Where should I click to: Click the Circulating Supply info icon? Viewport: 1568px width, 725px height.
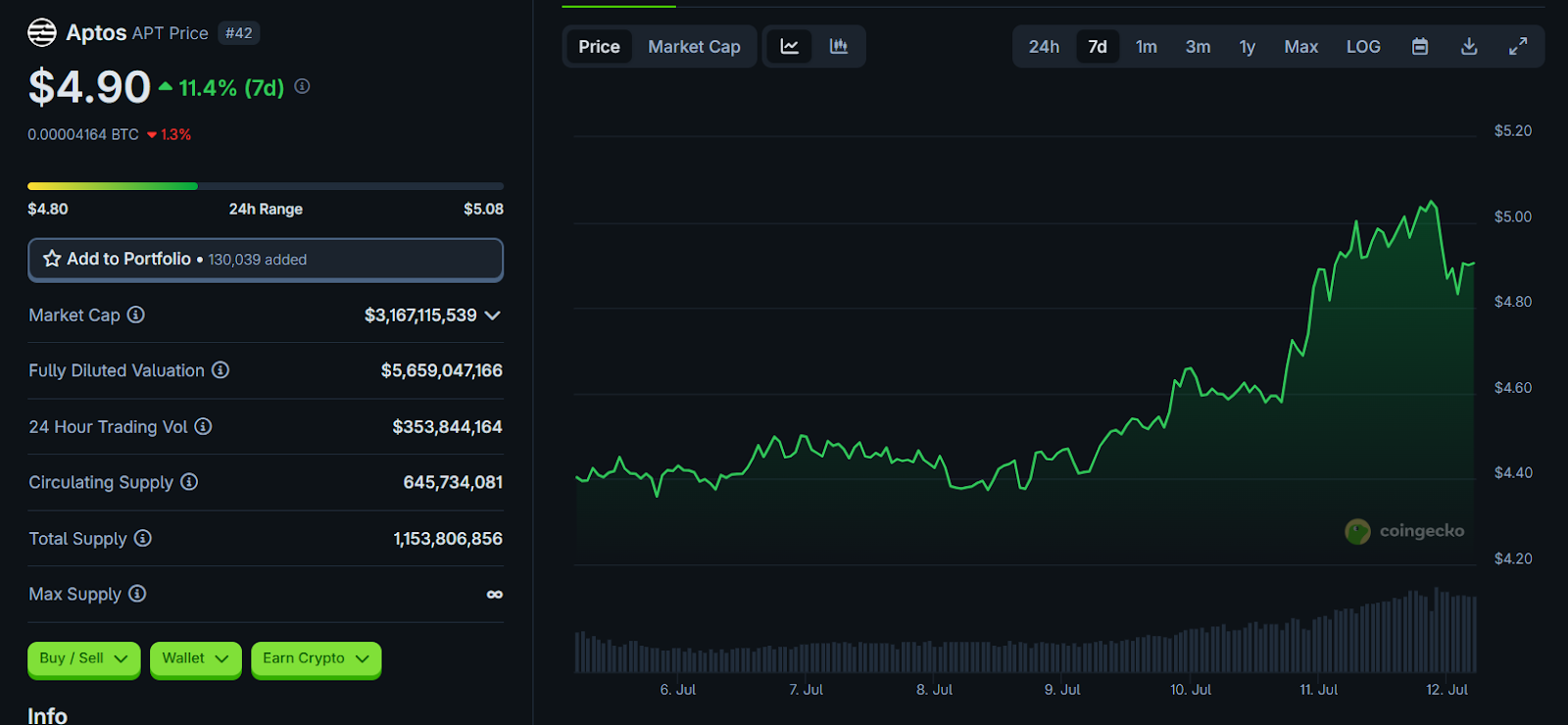click(x=189, y=482)
